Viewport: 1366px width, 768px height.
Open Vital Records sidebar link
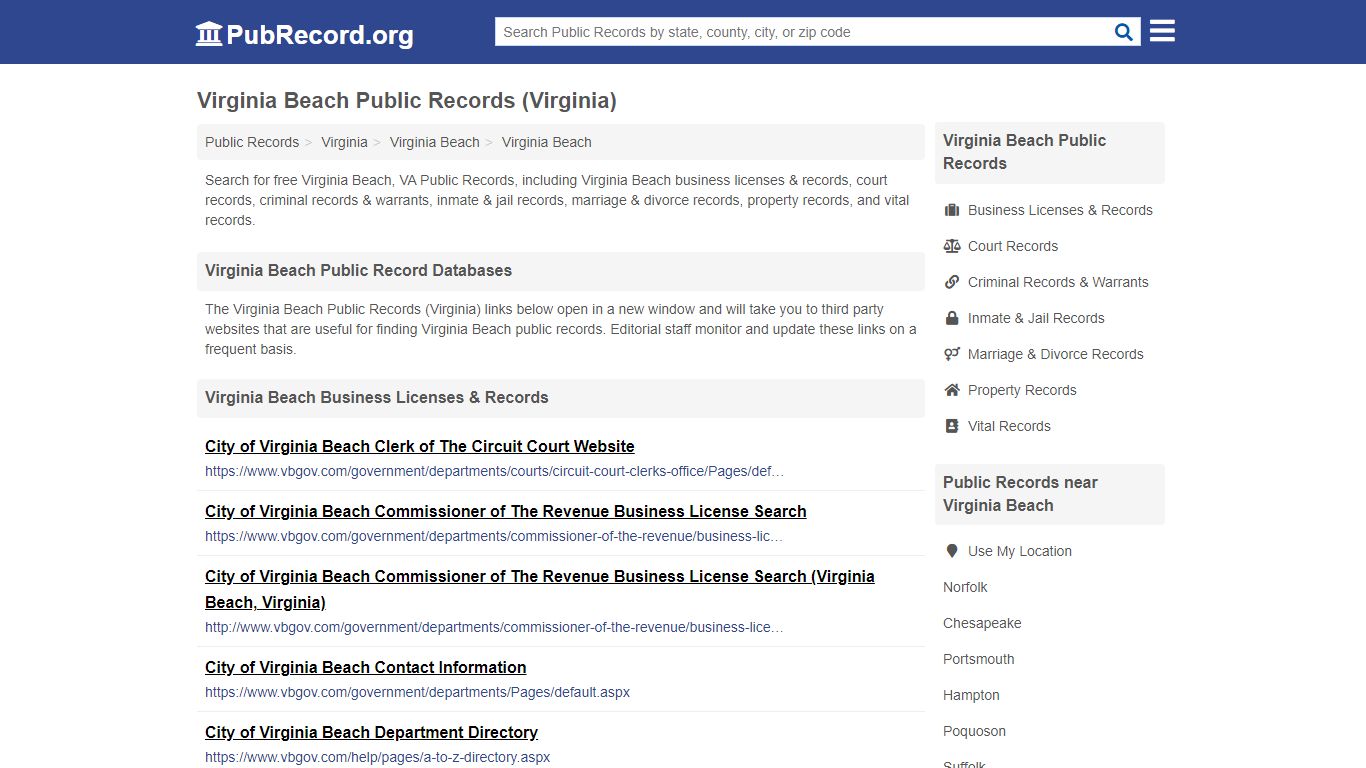[x=1009, y=426]
